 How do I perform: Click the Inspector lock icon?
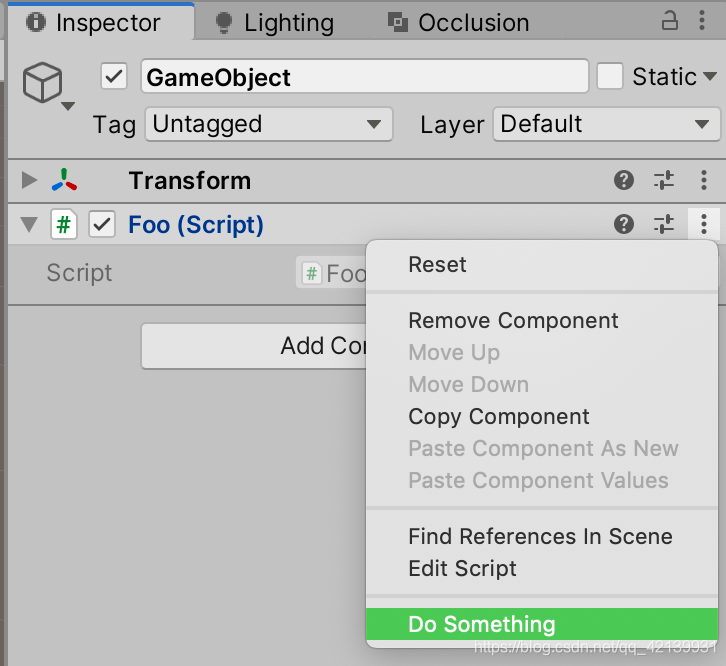pos(669,21)
